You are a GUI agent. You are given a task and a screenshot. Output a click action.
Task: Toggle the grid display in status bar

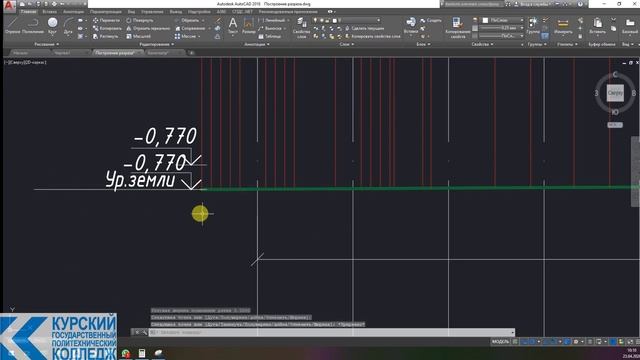coord(516,342)
